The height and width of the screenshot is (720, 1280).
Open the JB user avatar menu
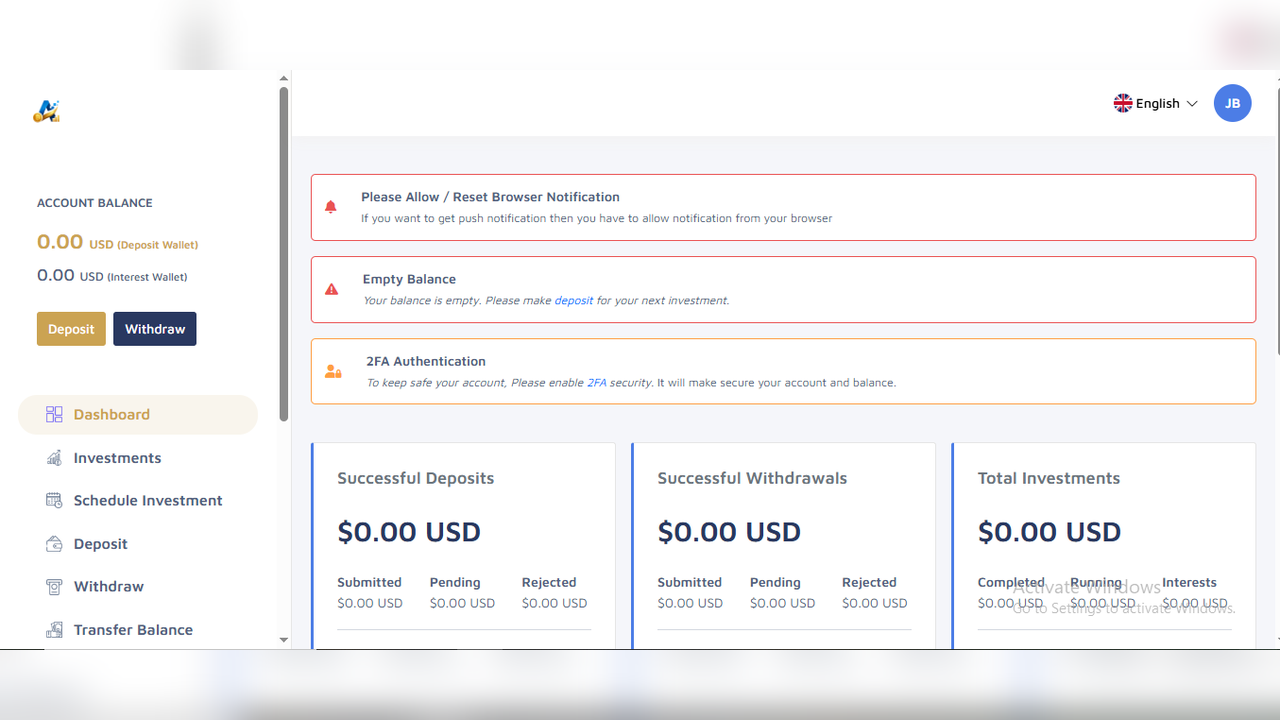click(x=1232, y=103)
